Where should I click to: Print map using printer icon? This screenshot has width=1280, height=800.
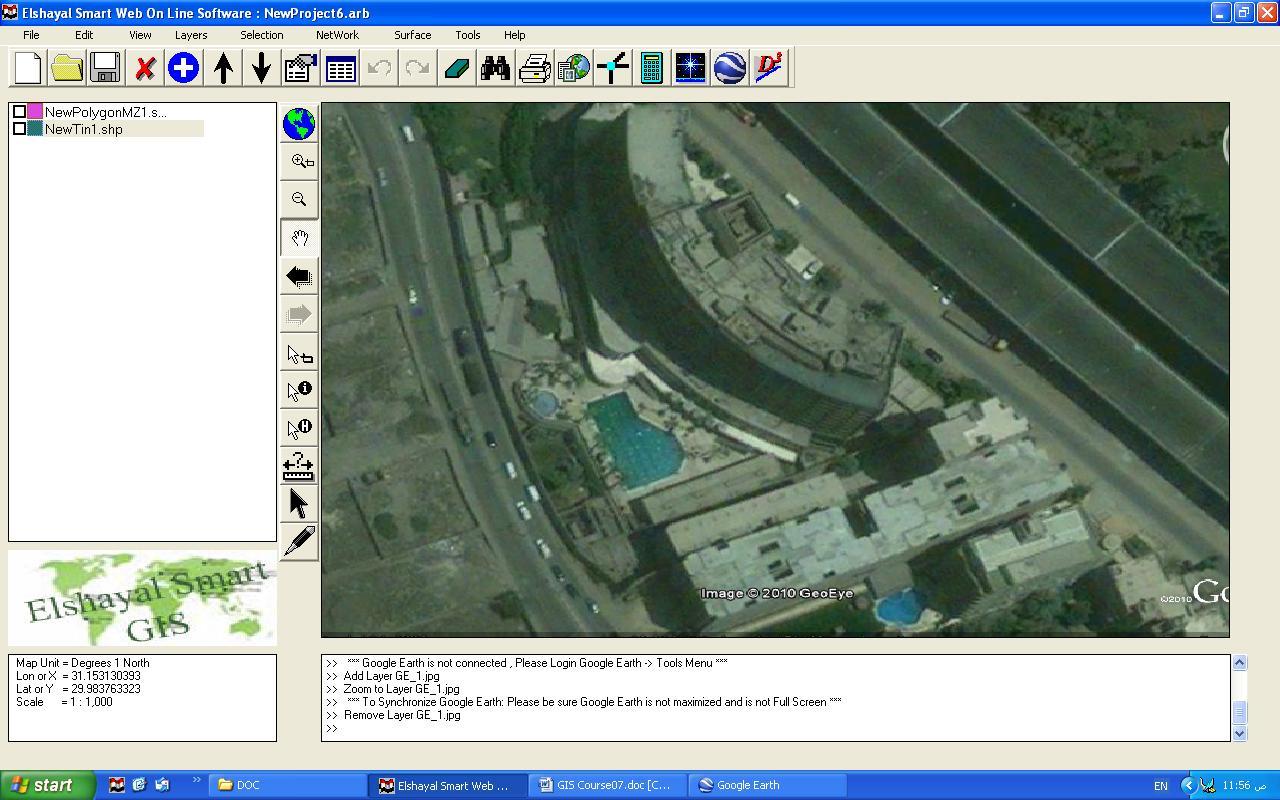point(534,68)
